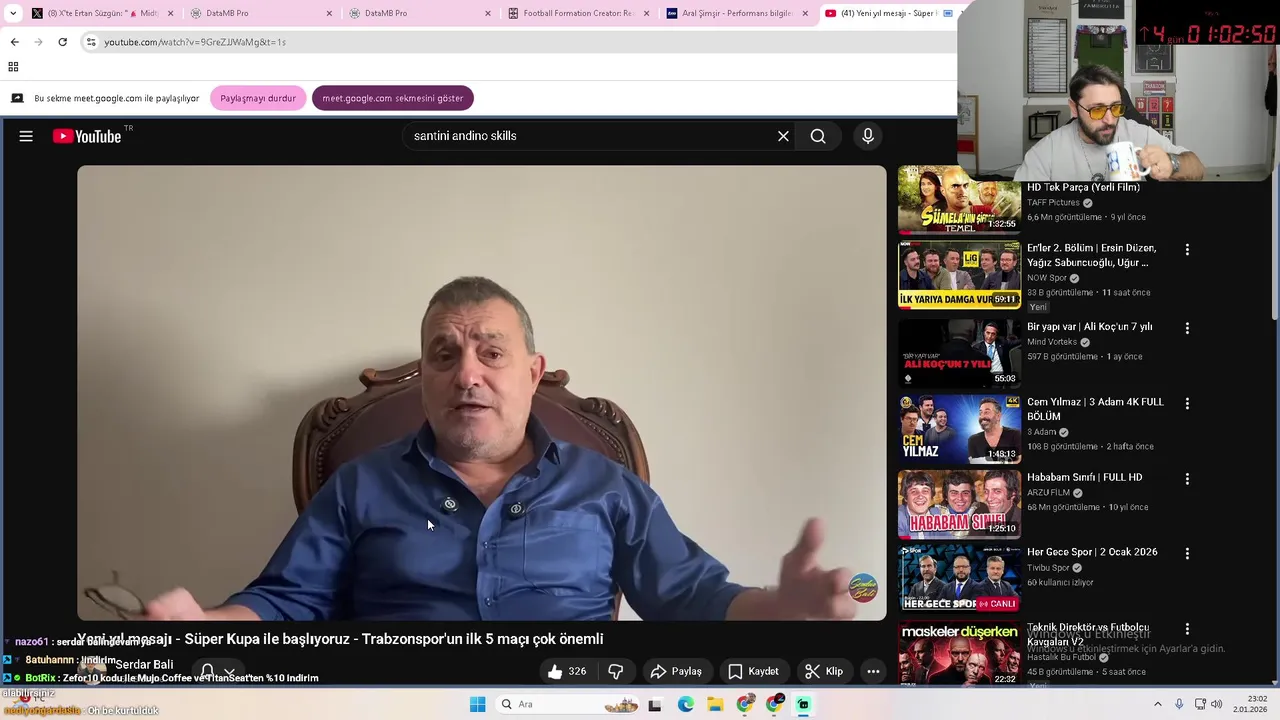This screenshot has height=720, width=1280.
Task: Stop sharing with Paylaşmayı durdur
Action: pos(258,98)
